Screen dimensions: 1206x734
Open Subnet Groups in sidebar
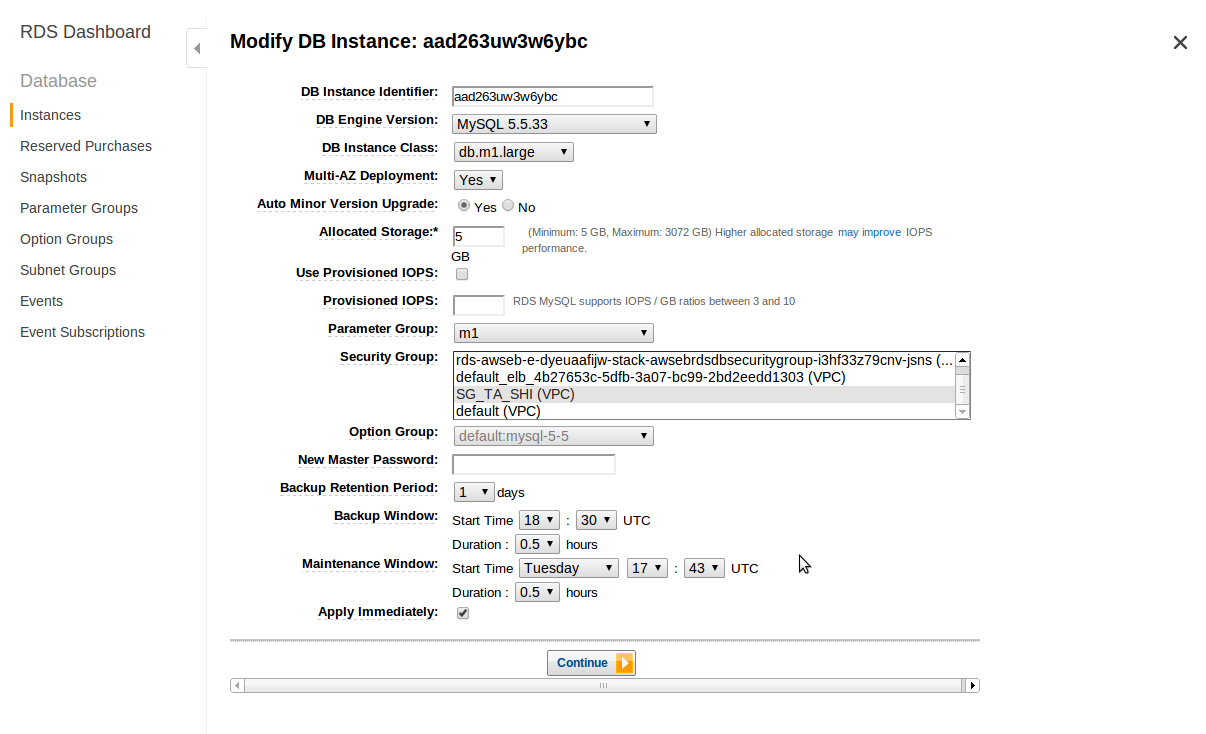[68, 270]
